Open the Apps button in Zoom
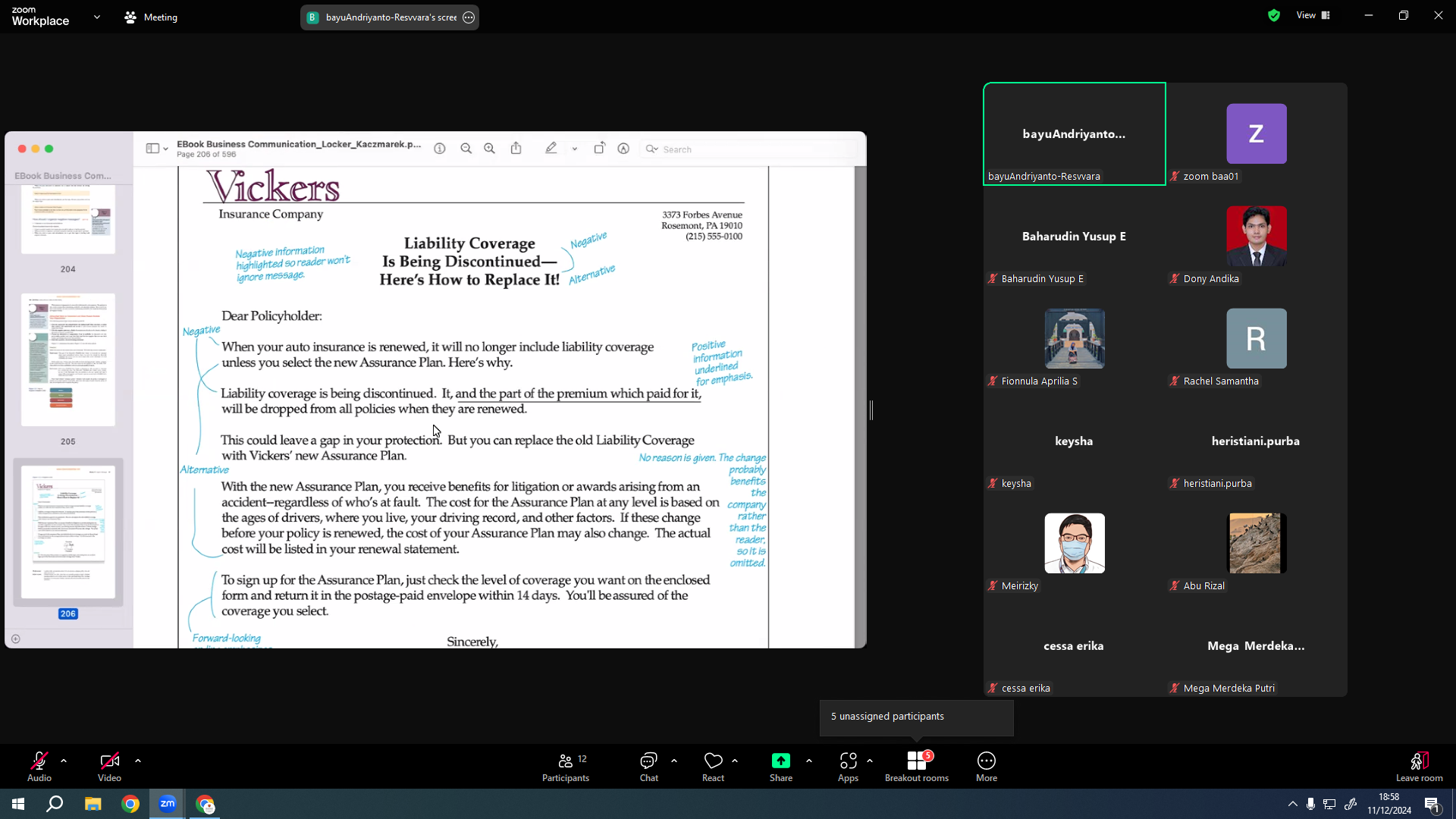 848,767
